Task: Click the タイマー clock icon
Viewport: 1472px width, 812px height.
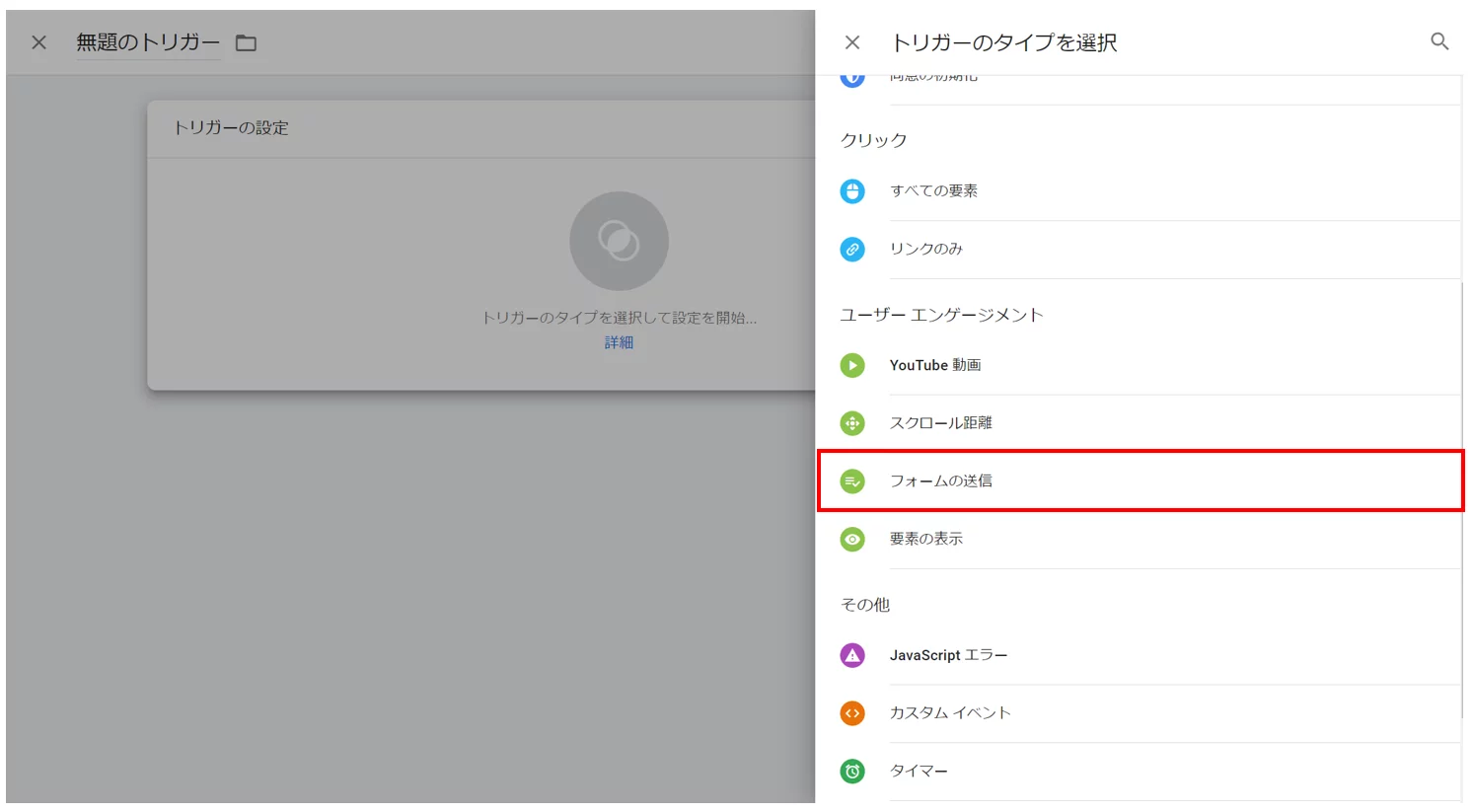Action: [x=851, y=771]
